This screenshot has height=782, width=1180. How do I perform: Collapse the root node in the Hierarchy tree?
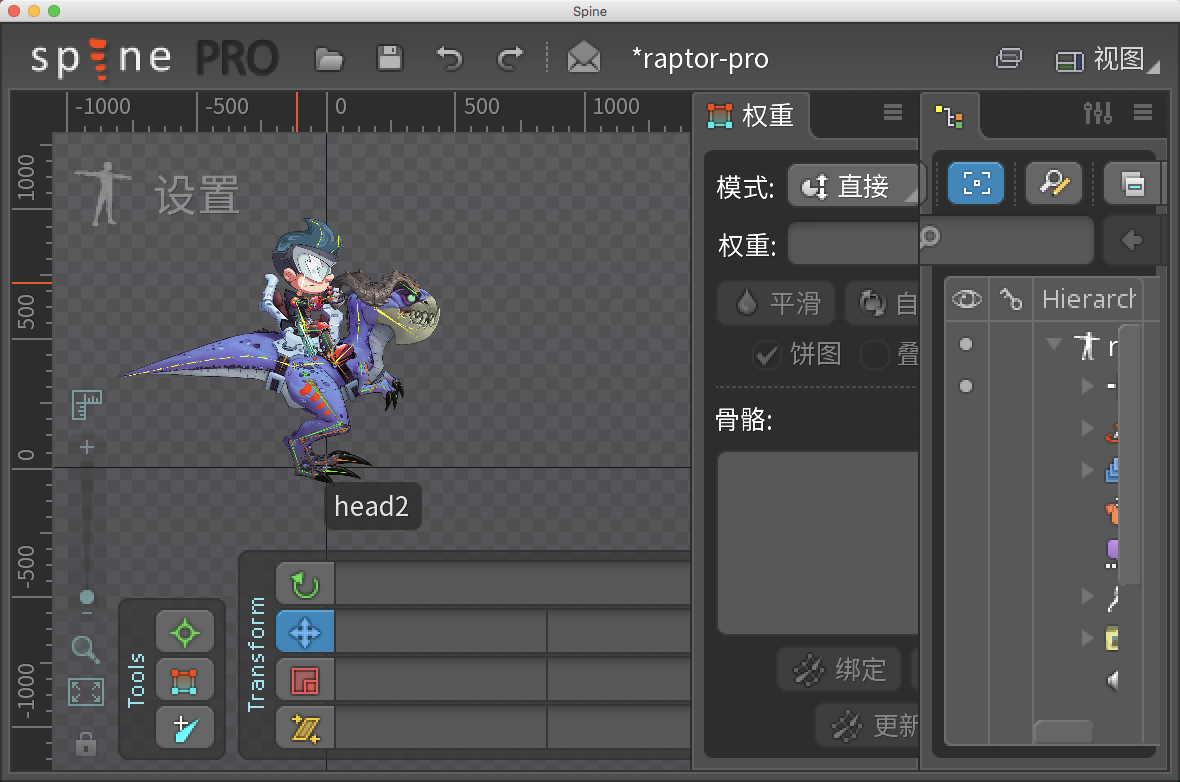tap(1053, 343)
